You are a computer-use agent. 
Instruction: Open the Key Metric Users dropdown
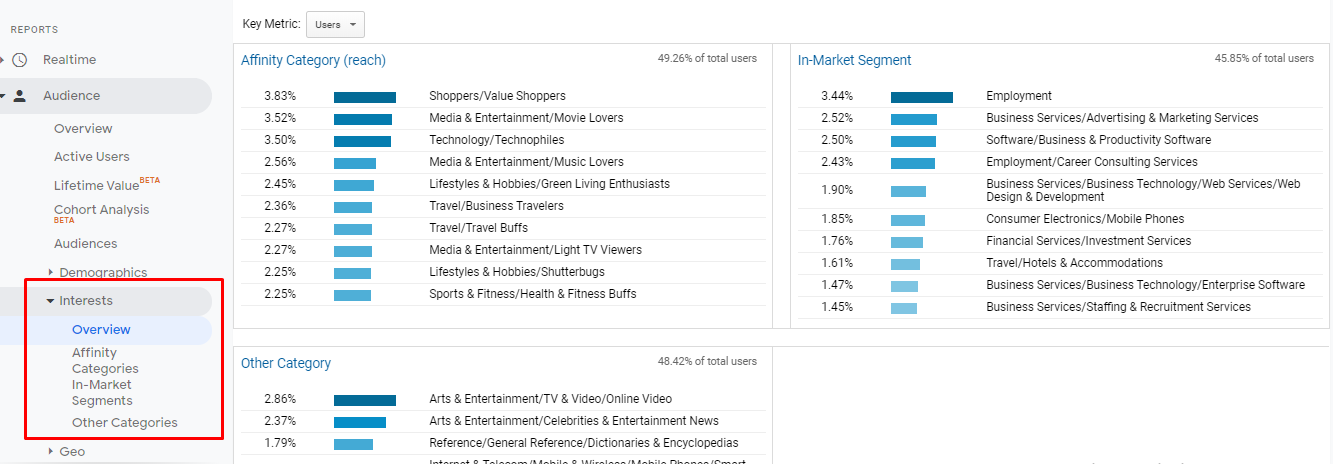[335, 24]
